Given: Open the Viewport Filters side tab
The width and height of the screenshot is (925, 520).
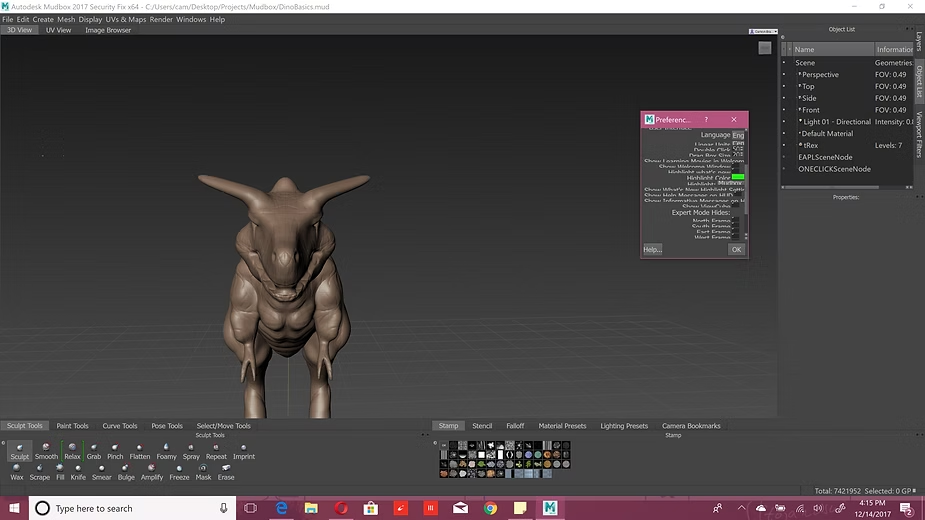Looking at the screenshot, I should point(919,135).
